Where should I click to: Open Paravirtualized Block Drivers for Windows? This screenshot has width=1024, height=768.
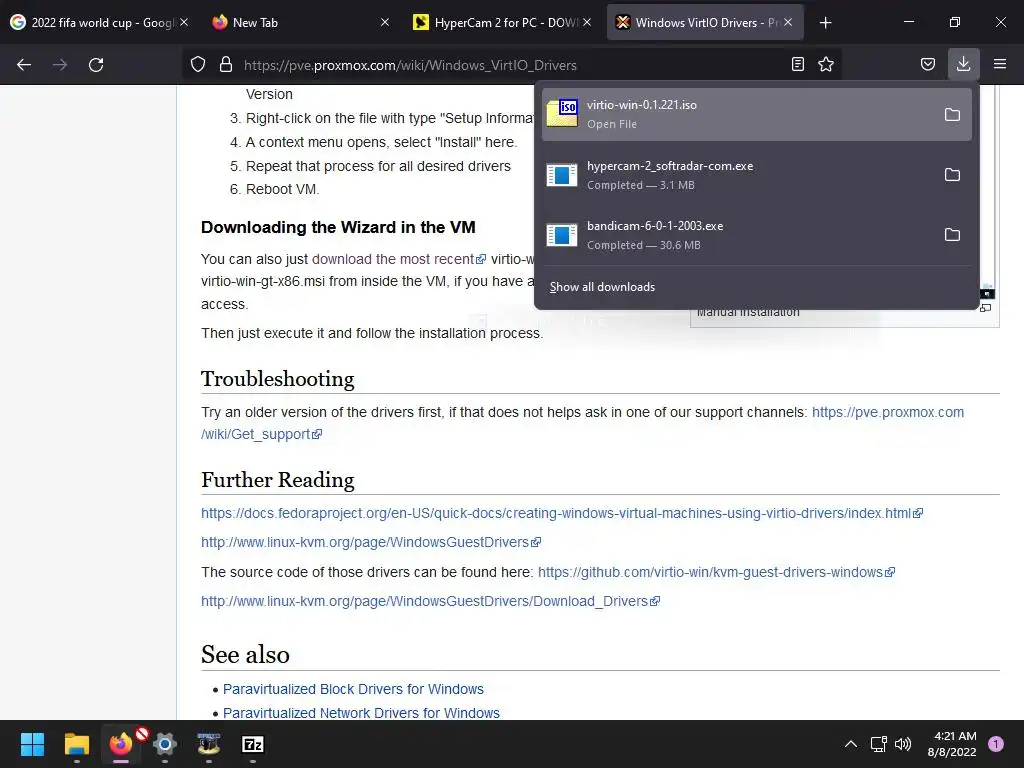point(353,689)
